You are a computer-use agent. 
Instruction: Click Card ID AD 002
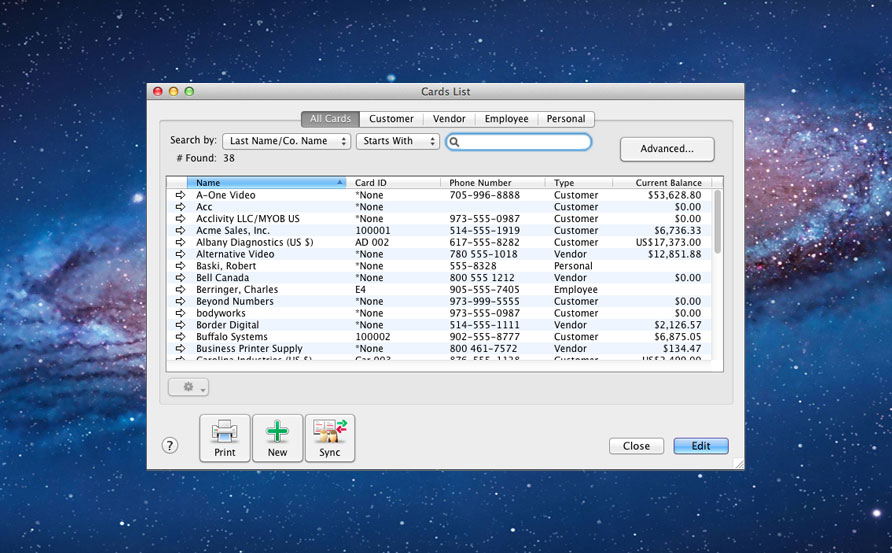coord(372,242)
